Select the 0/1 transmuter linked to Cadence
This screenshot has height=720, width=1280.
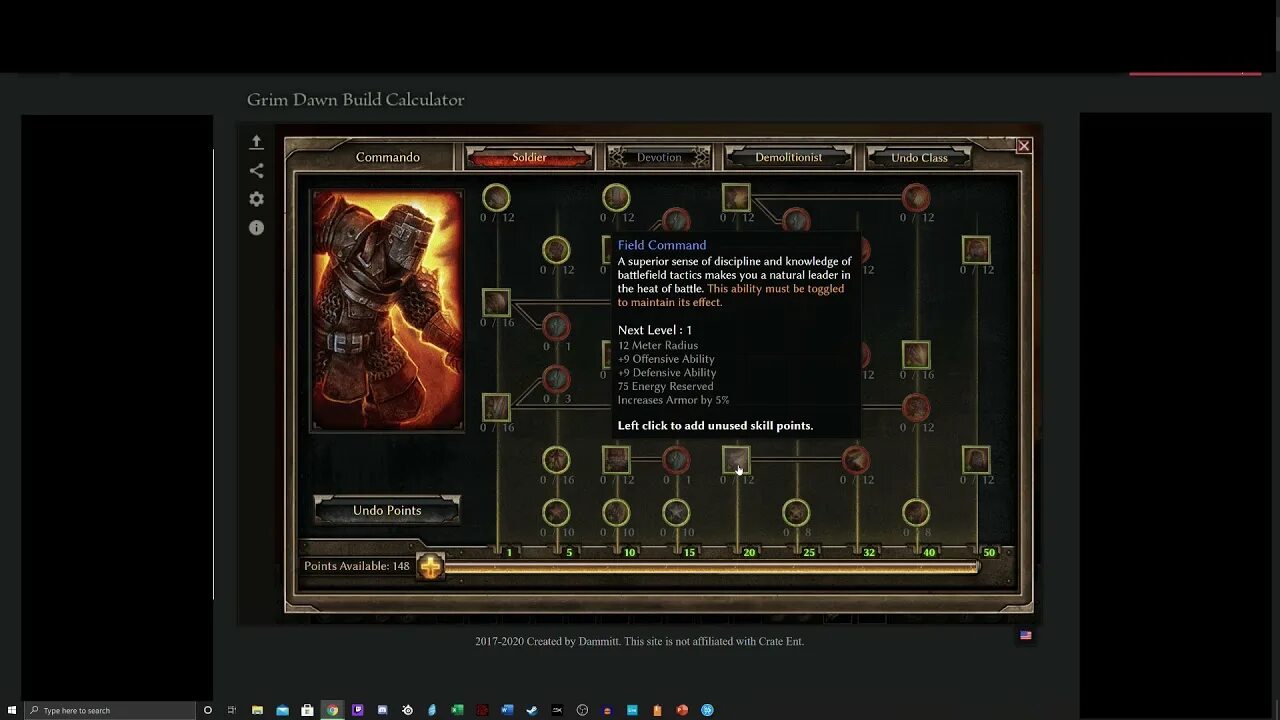[556, 326]
